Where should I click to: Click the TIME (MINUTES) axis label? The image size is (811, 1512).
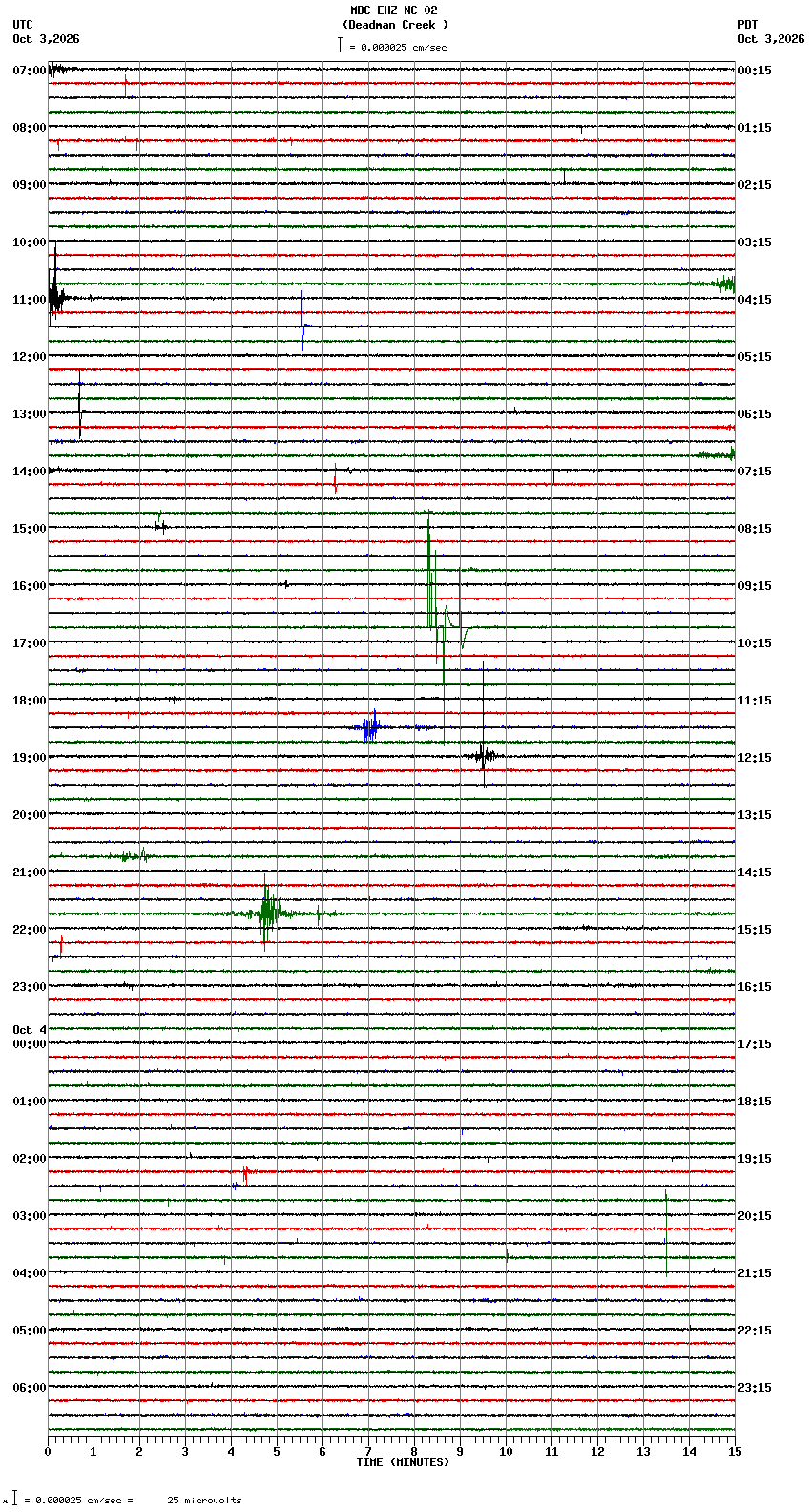(403, 1462)
